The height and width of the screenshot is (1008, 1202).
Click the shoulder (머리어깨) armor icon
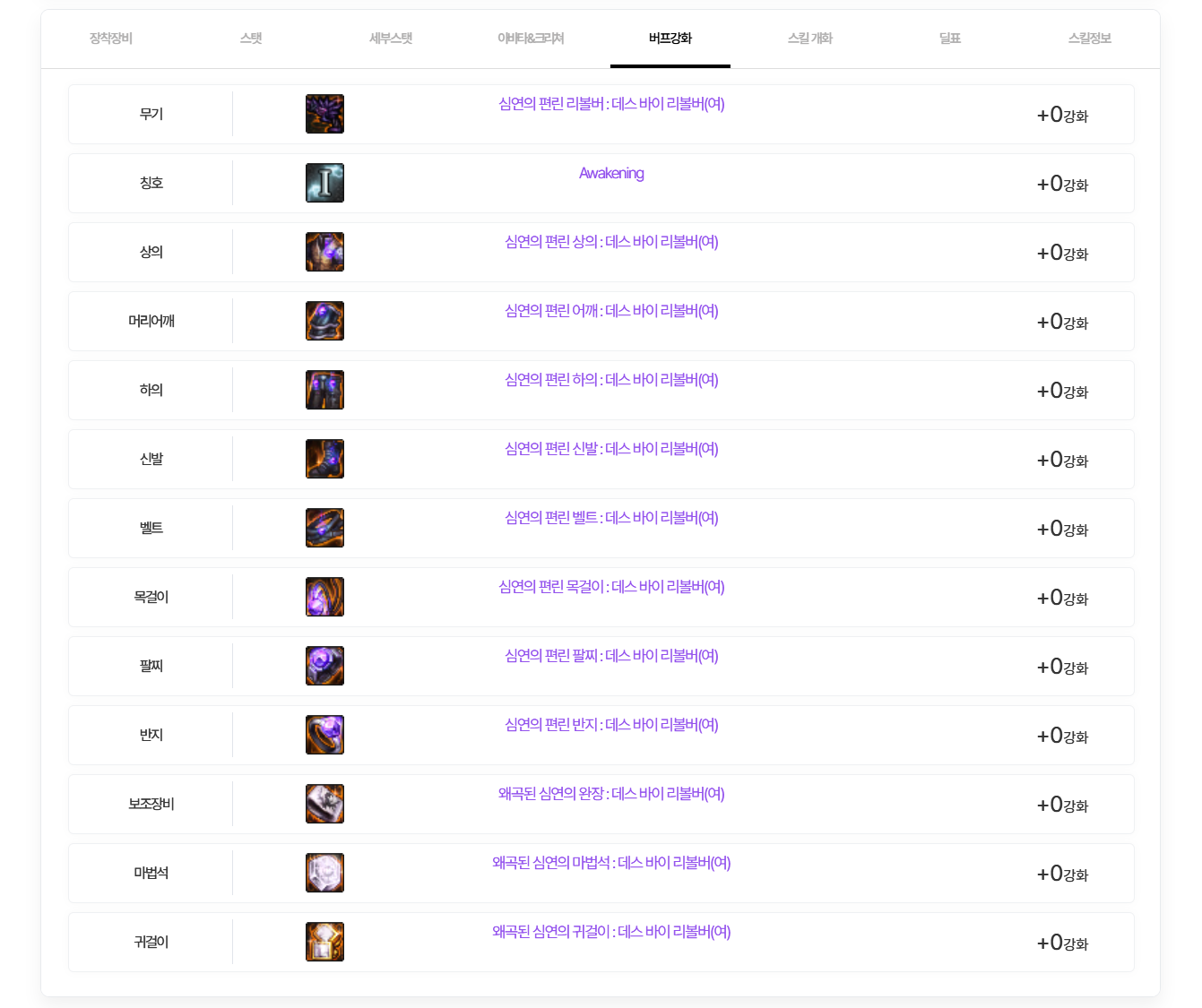[x=324, y=321]
